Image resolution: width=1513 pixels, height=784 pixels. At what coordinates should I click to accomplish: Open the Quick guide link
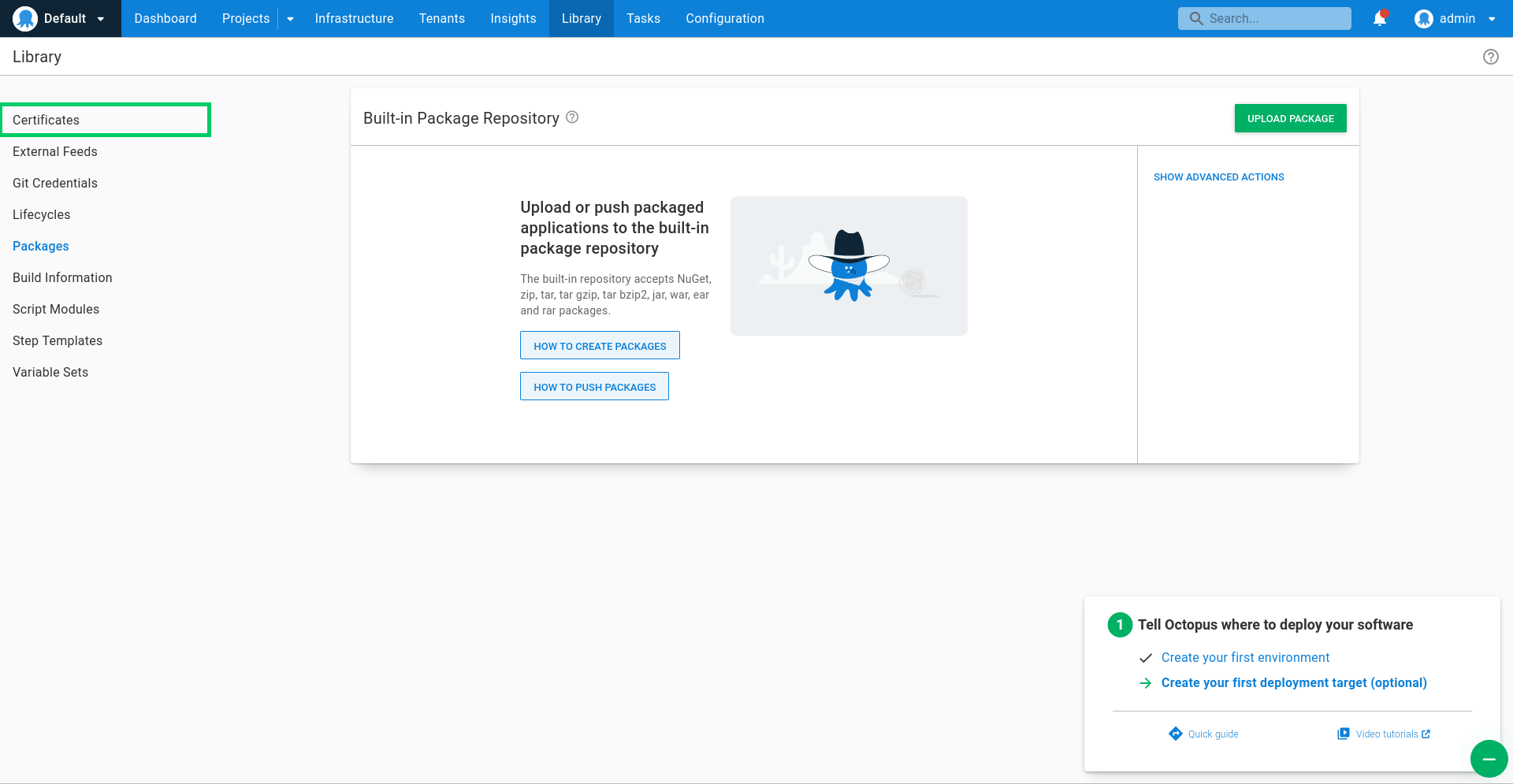tap(1213, 734)
